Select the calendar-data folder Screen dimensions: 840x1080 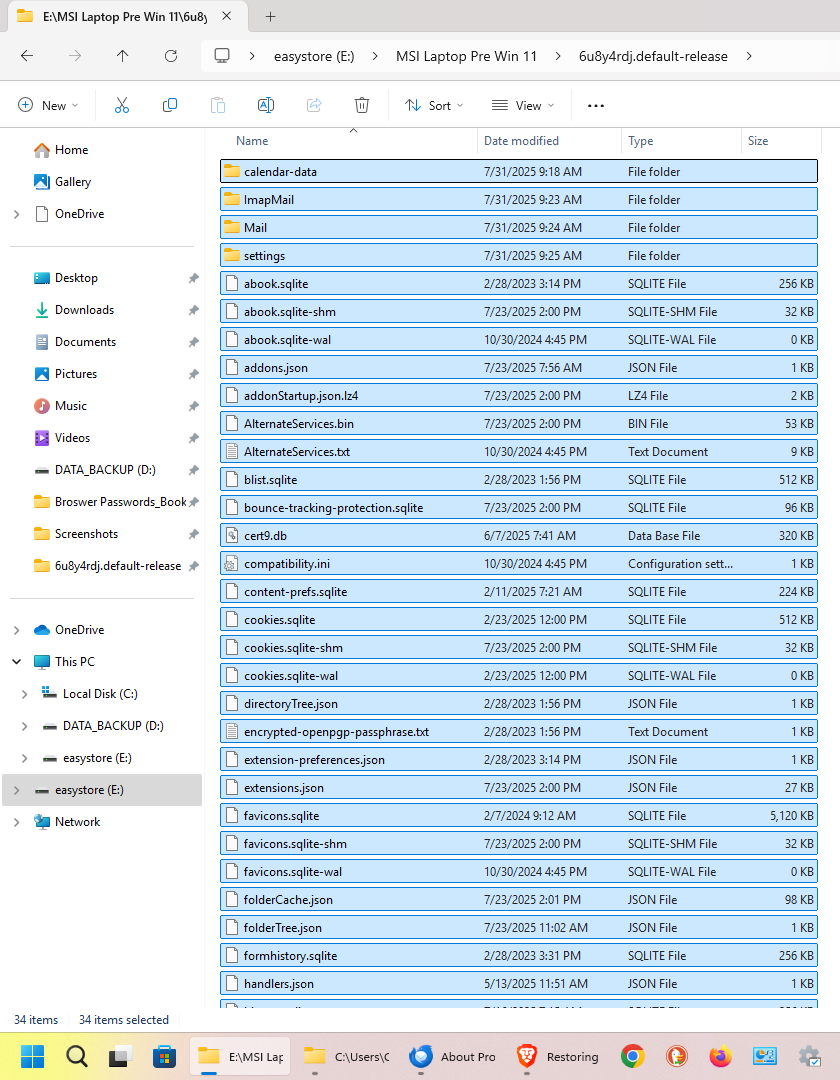(518, 172)
